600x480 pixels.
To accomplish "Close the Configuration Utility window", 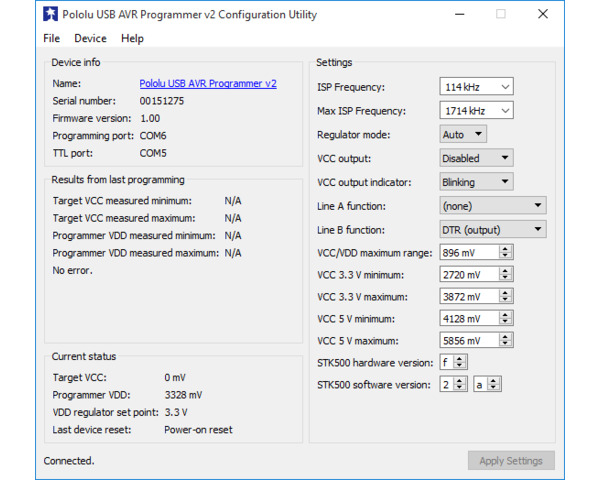I will pos(543,14).
